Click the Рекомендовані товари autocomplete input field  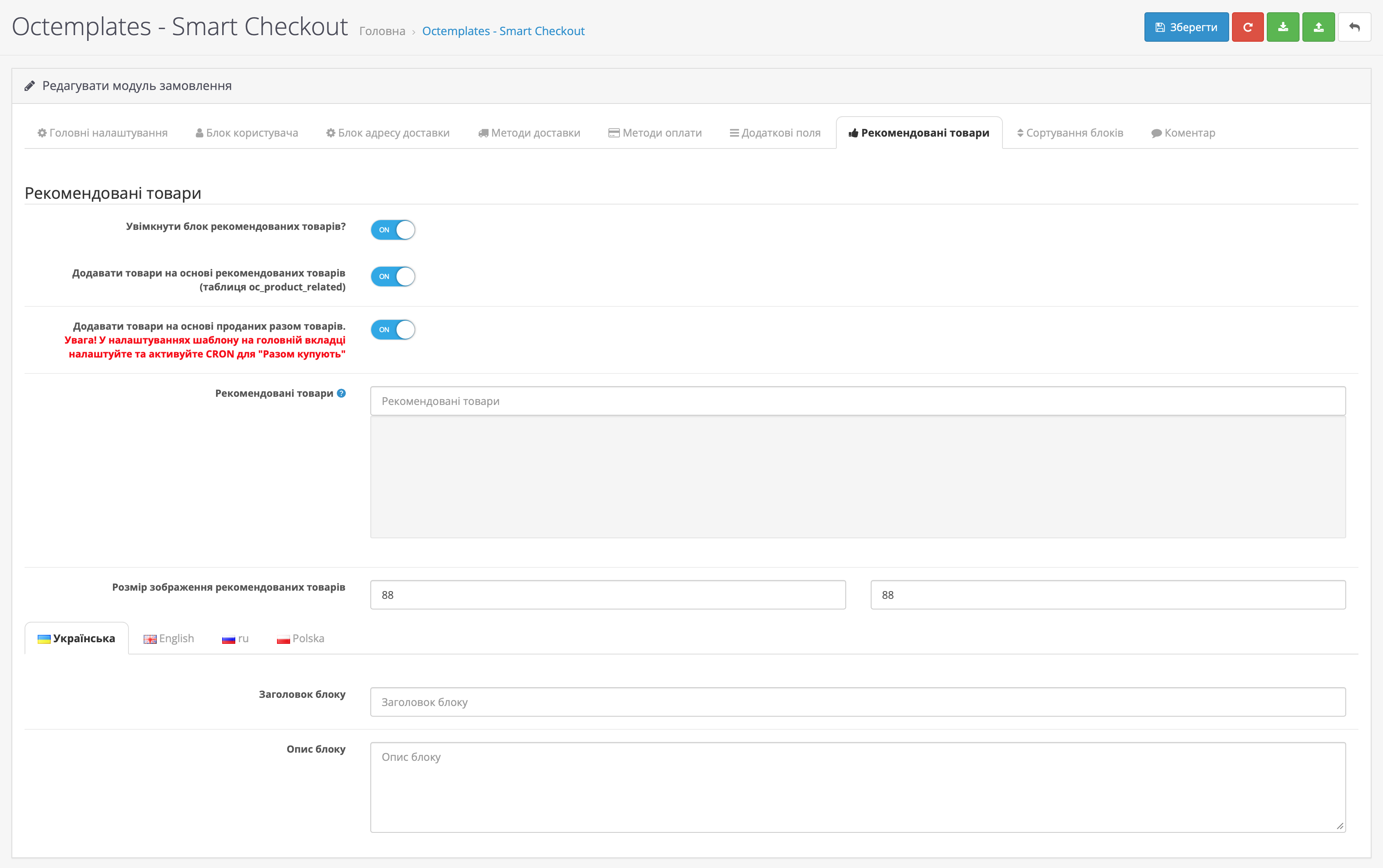point(857,401)
